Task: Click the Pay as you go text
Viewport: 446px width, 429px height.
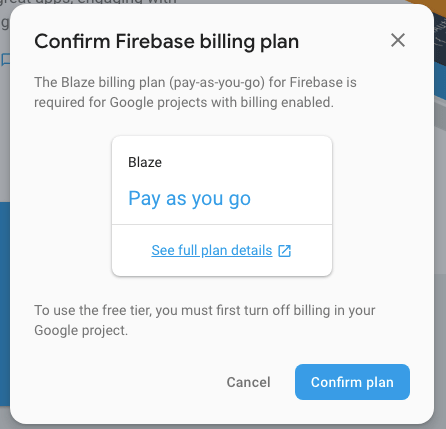Action: [x=189, y=199]
